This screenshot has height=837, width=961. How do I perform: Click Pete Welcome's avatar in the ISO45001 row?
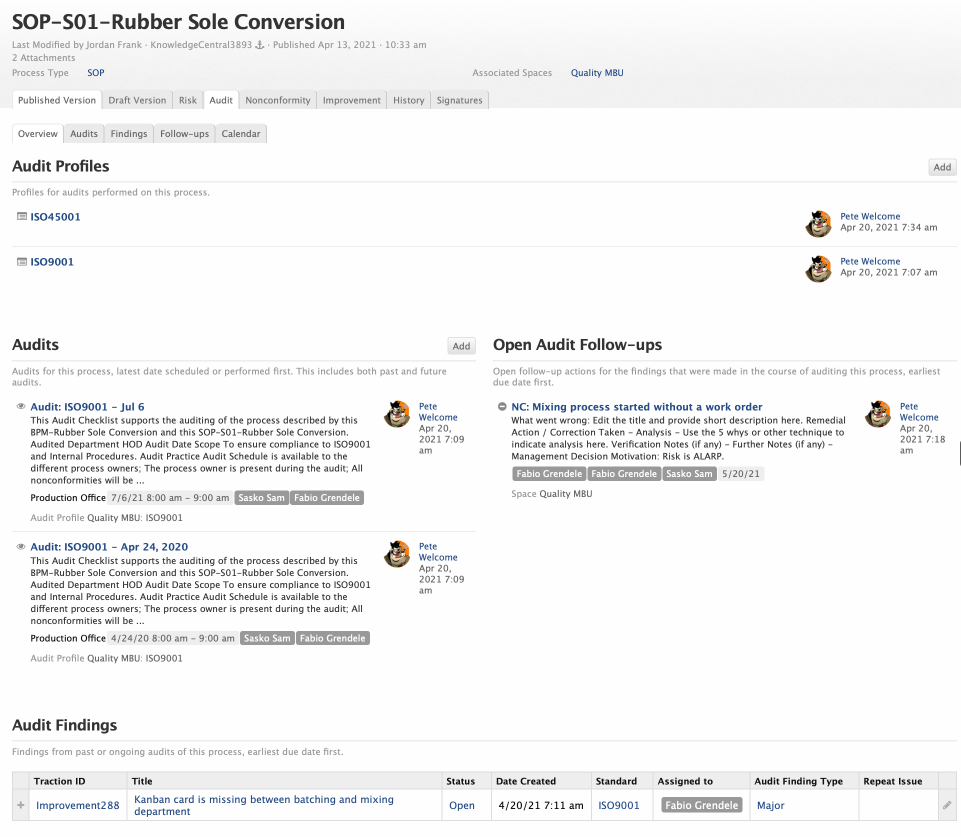818,223
